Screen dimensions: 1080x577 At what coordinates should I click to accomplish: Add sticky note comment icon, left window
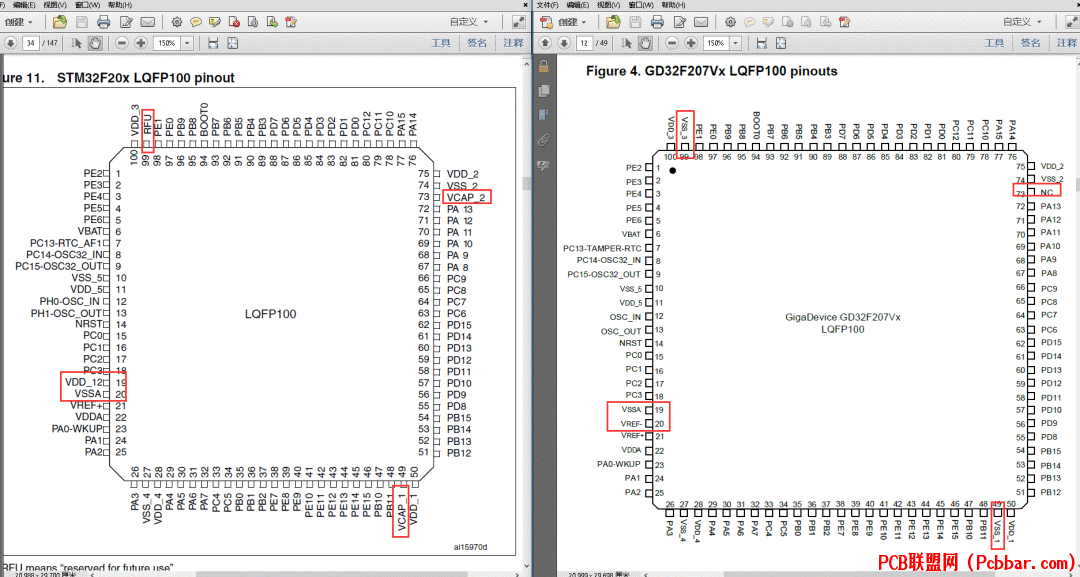(x=196, y=22)
